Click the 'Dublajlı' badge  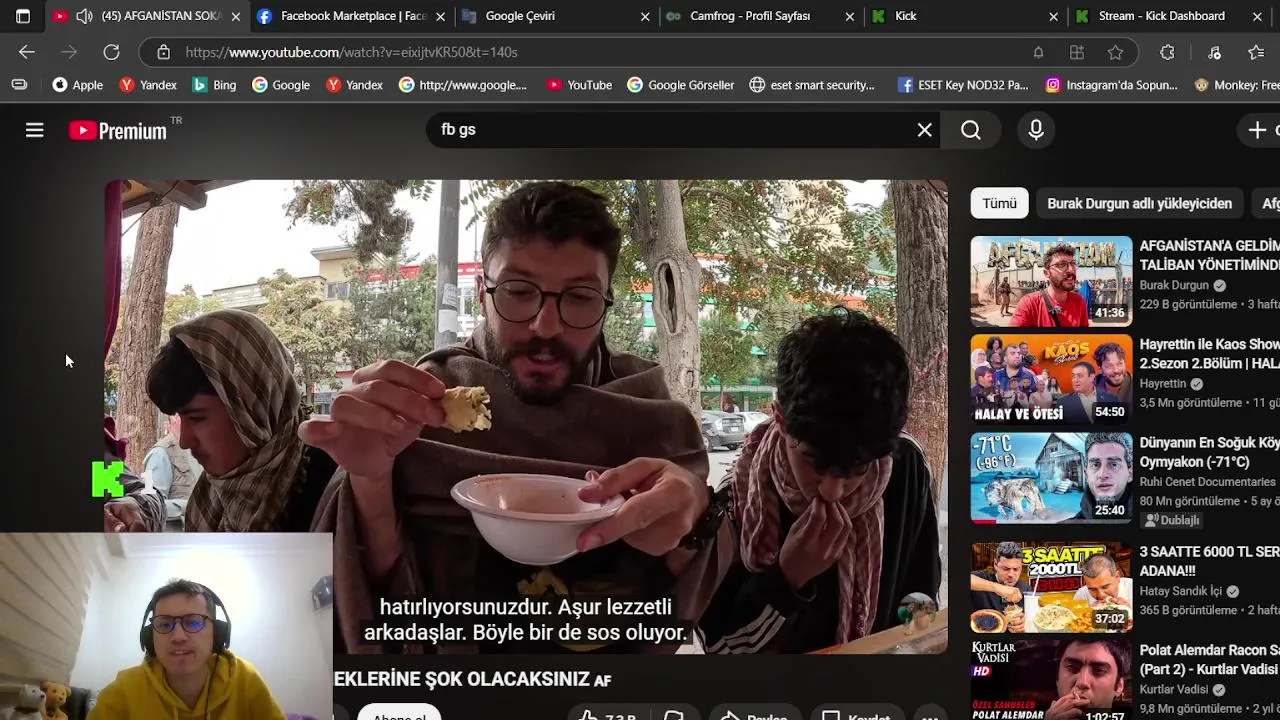pos(1172,520)
